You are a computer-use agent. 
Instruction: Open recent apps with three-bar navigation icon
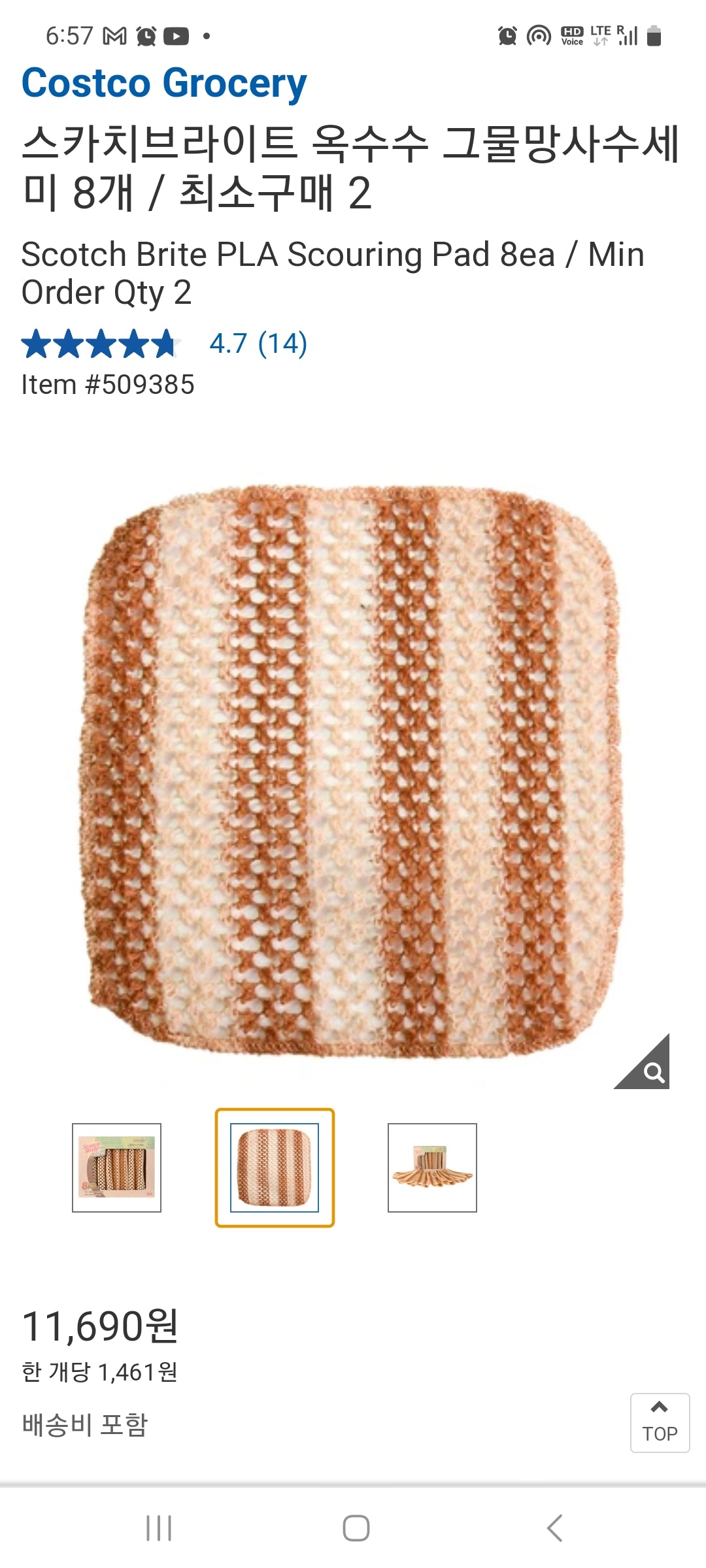159,1528
